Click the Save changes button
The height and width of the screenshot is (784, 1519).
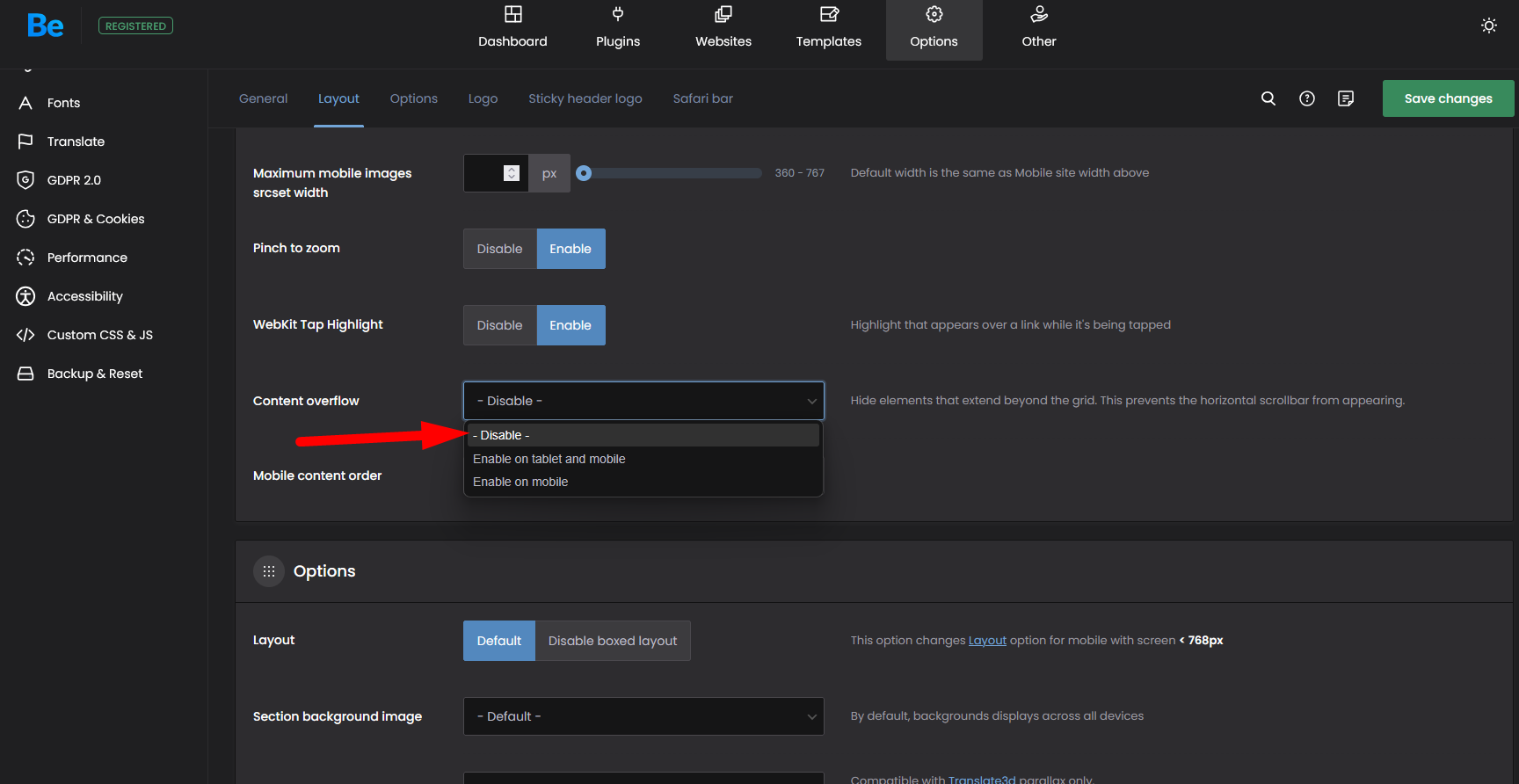(x=1448, y=98)
